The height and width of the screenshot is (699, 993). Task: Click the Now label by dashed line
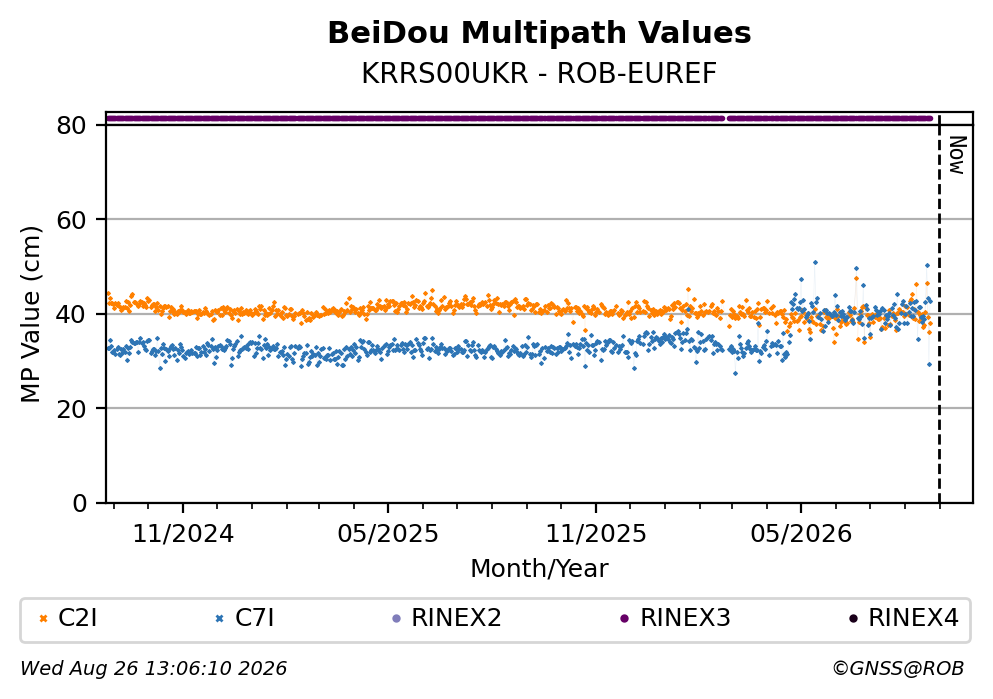[x=958, y=155]
